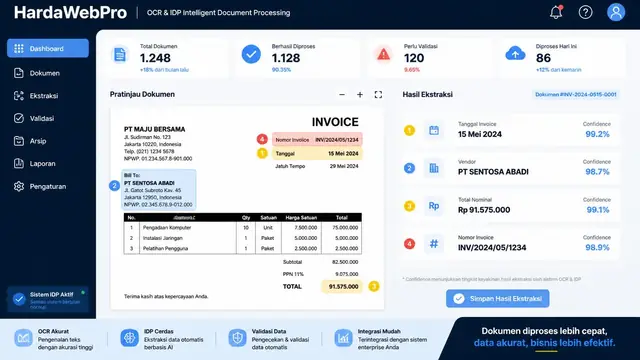Screen dimensions: 640x360
Task: Click the 99.1% confidence value
Action: [x=598, y=210]
